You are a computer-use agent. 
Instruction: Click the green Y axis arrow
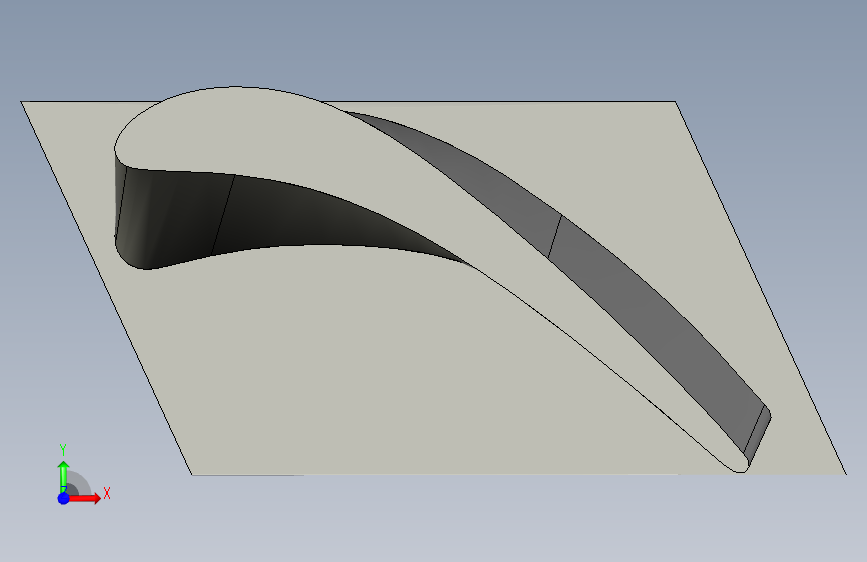pyautogui.click(x=64, y=477)
